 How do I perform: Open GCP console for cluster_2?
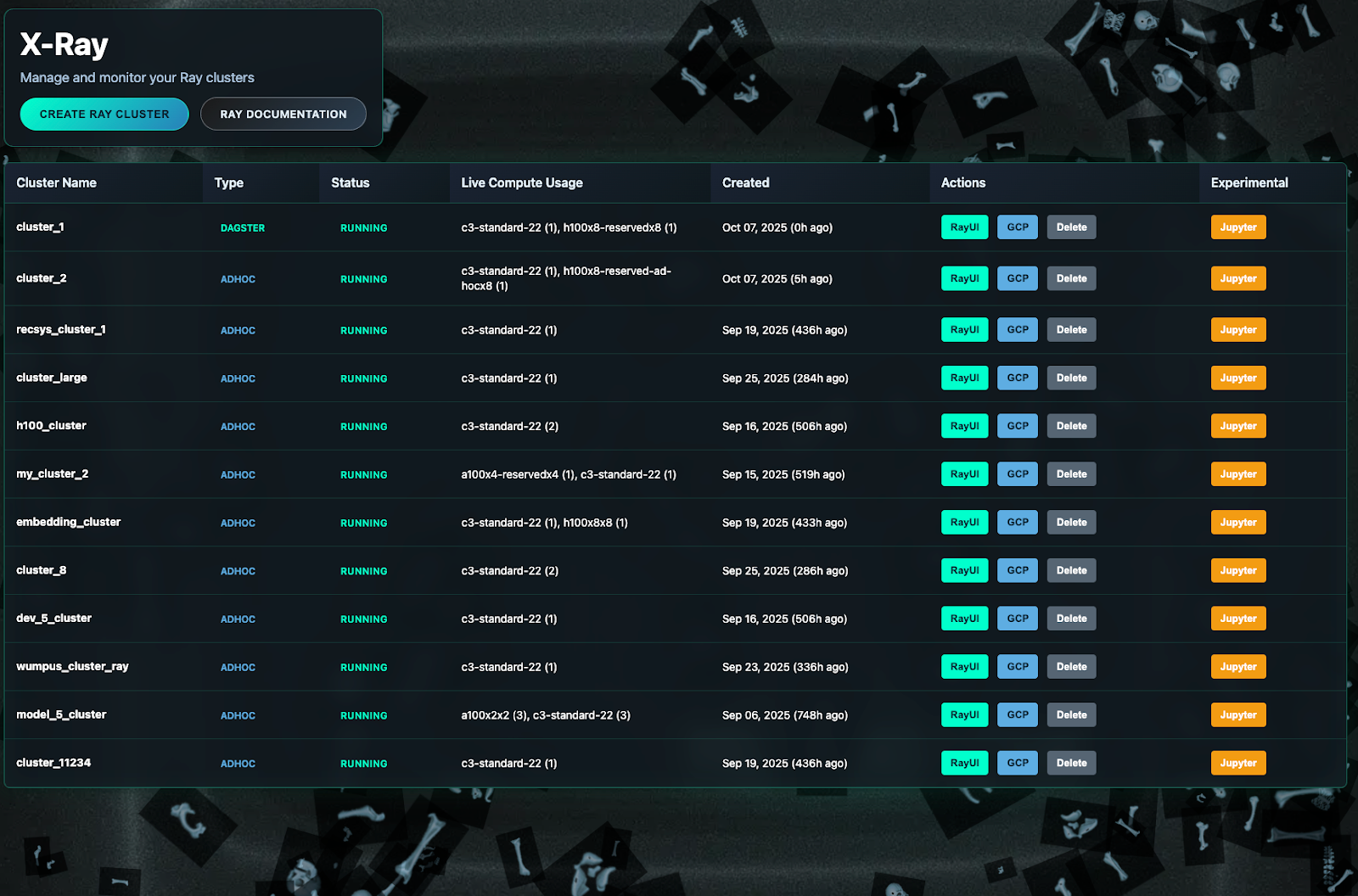1017,278
